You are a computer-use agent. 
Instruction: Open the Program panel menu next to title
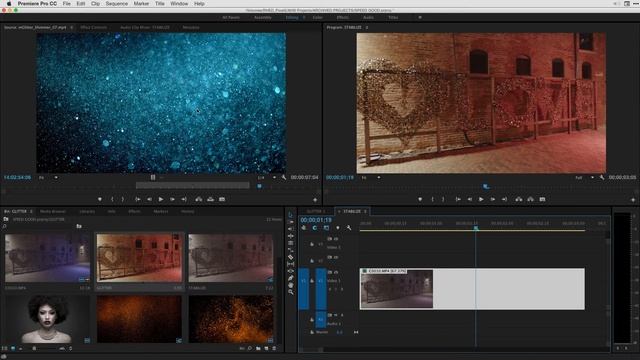[x=367, y=27]
